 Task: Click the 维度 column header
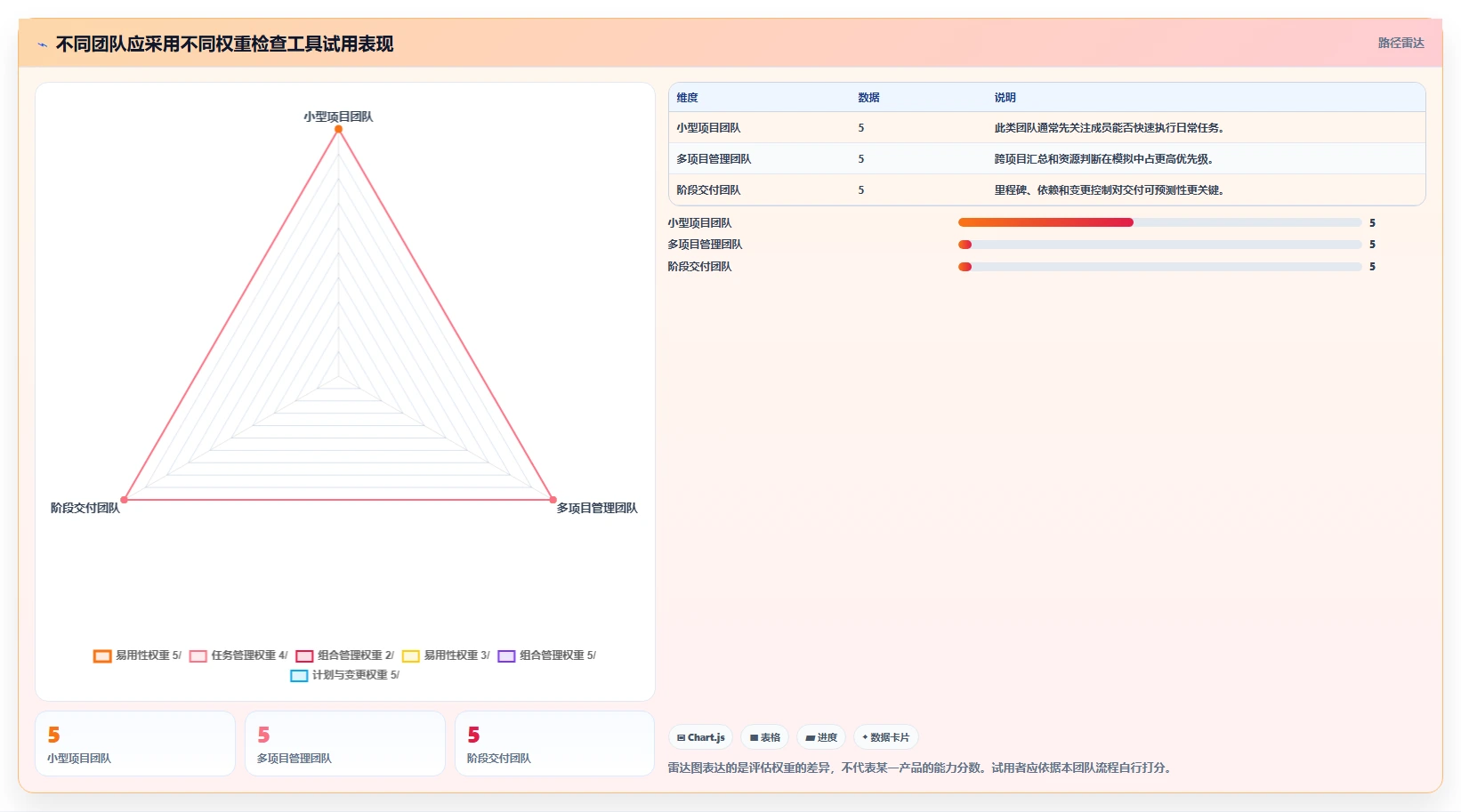[x=687, y=98]
